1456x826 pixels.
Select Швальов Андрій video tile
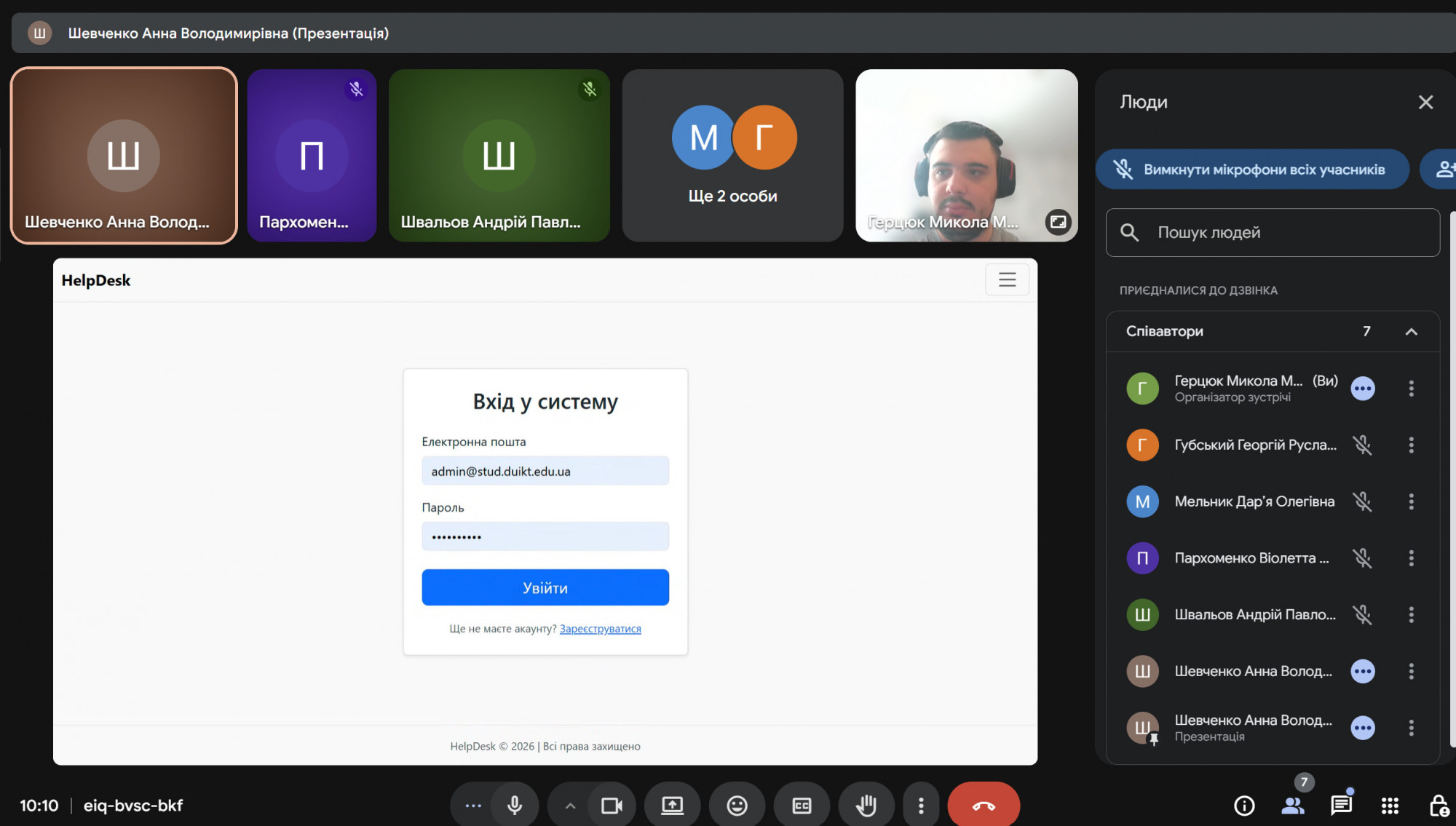(x=499, y=156)
